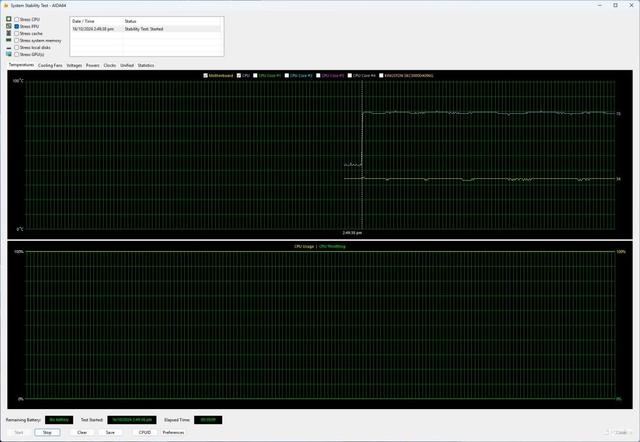Click the Stop button
Image resolution: width=640 pixels, height=442 pixels.
(x=47, y=432)
